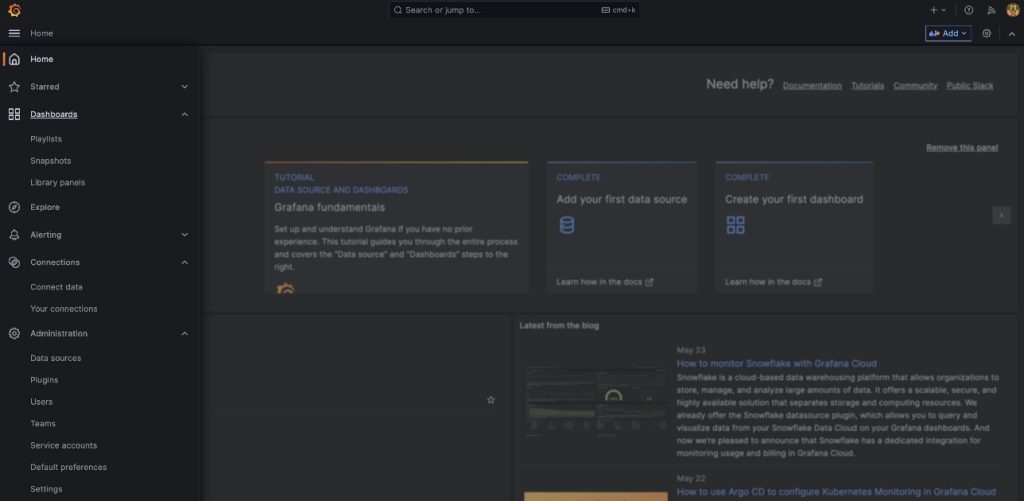Image resolution: width=1024 pixels, height=501 pixels.
Task: Open Default preferences
Action: [69, 467]
